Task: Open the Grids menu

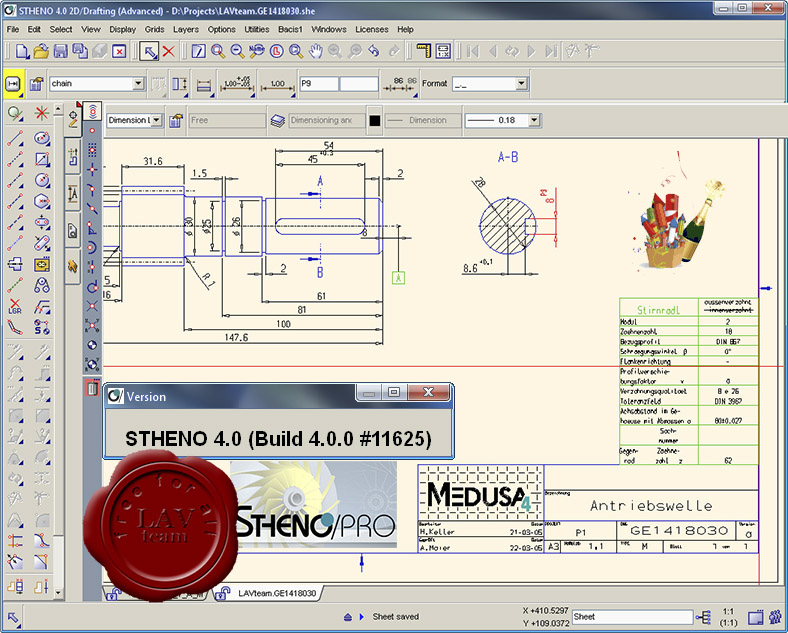Action: 154,30
